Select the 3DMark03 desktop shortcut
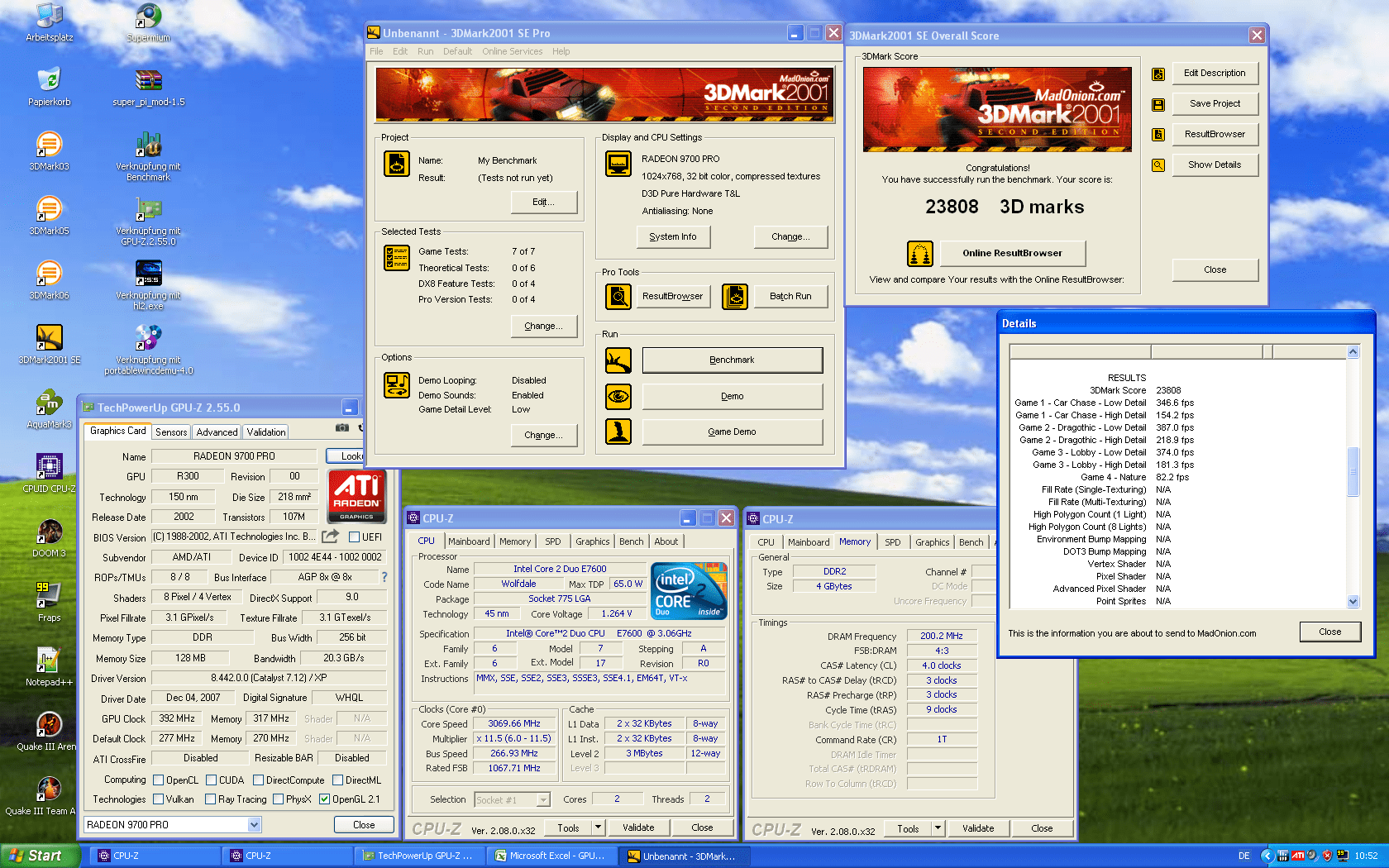This screenshot has width=1389, height=868. point(49,151)
